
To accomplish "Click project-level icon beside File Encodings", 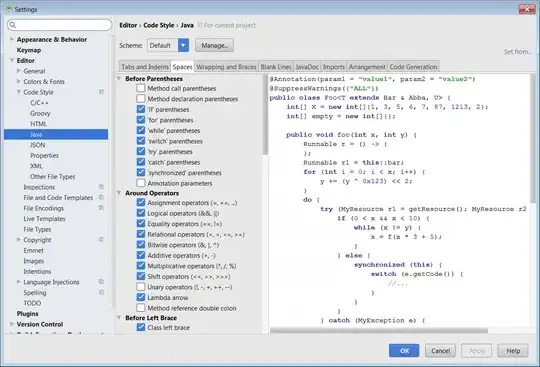I will pos(101,208).
